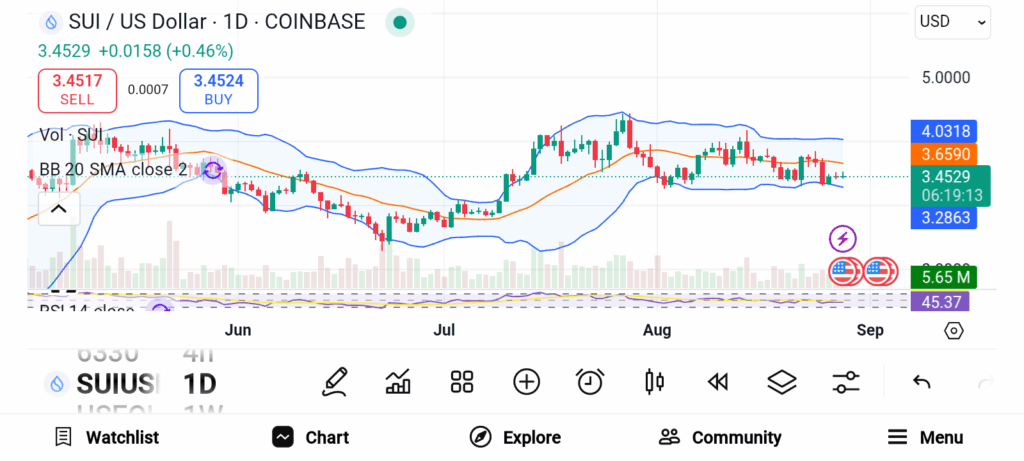Switch to the Watchlist tab
1024x461 pixels.
106,437
